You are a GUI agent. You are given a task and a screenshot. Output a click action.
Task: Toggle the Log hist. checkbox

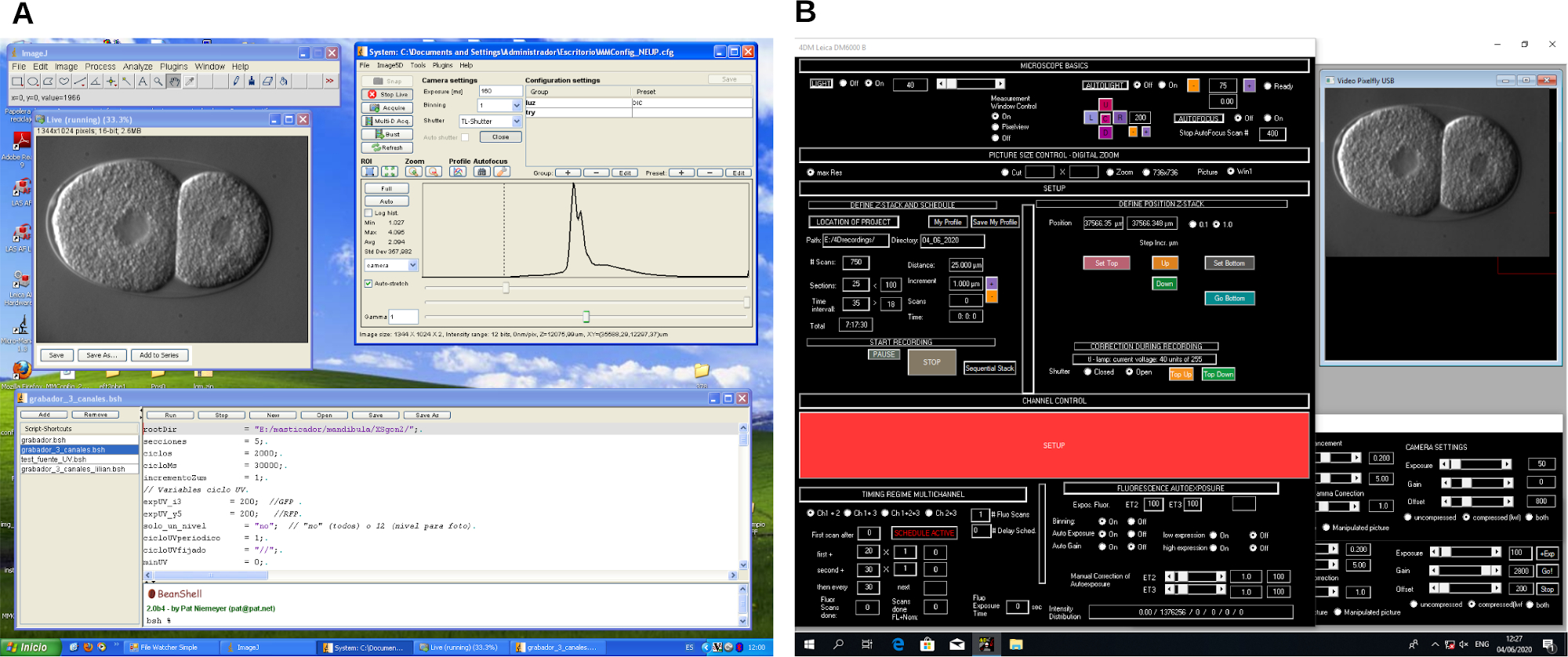click(368, 212)
